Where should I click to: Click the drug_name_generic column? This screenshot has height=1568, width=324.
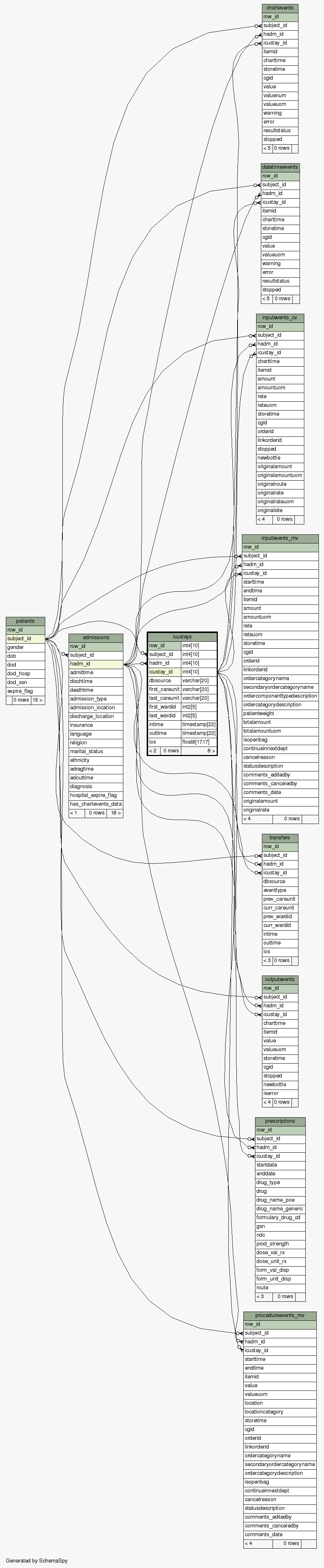point(279,1208)
